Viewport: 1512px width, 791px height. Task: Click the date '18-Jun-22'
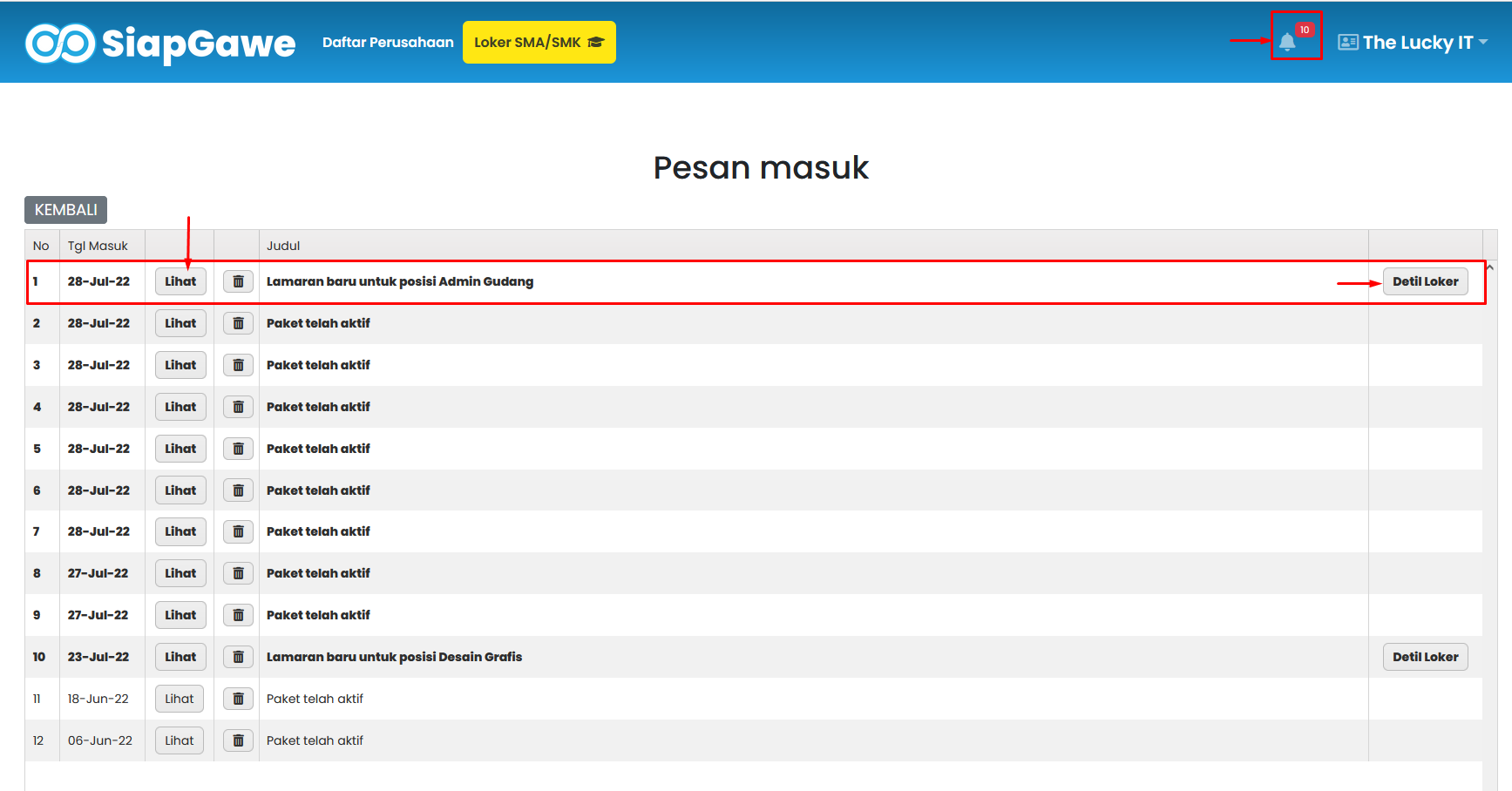click(x=98, y=699)
